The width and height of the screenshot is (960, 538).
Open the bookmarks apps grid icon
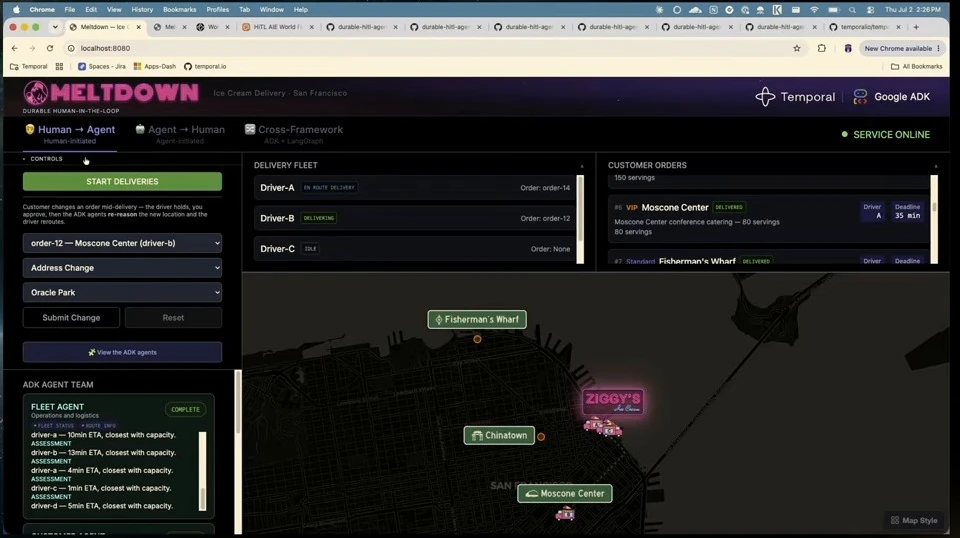[59, 66]
